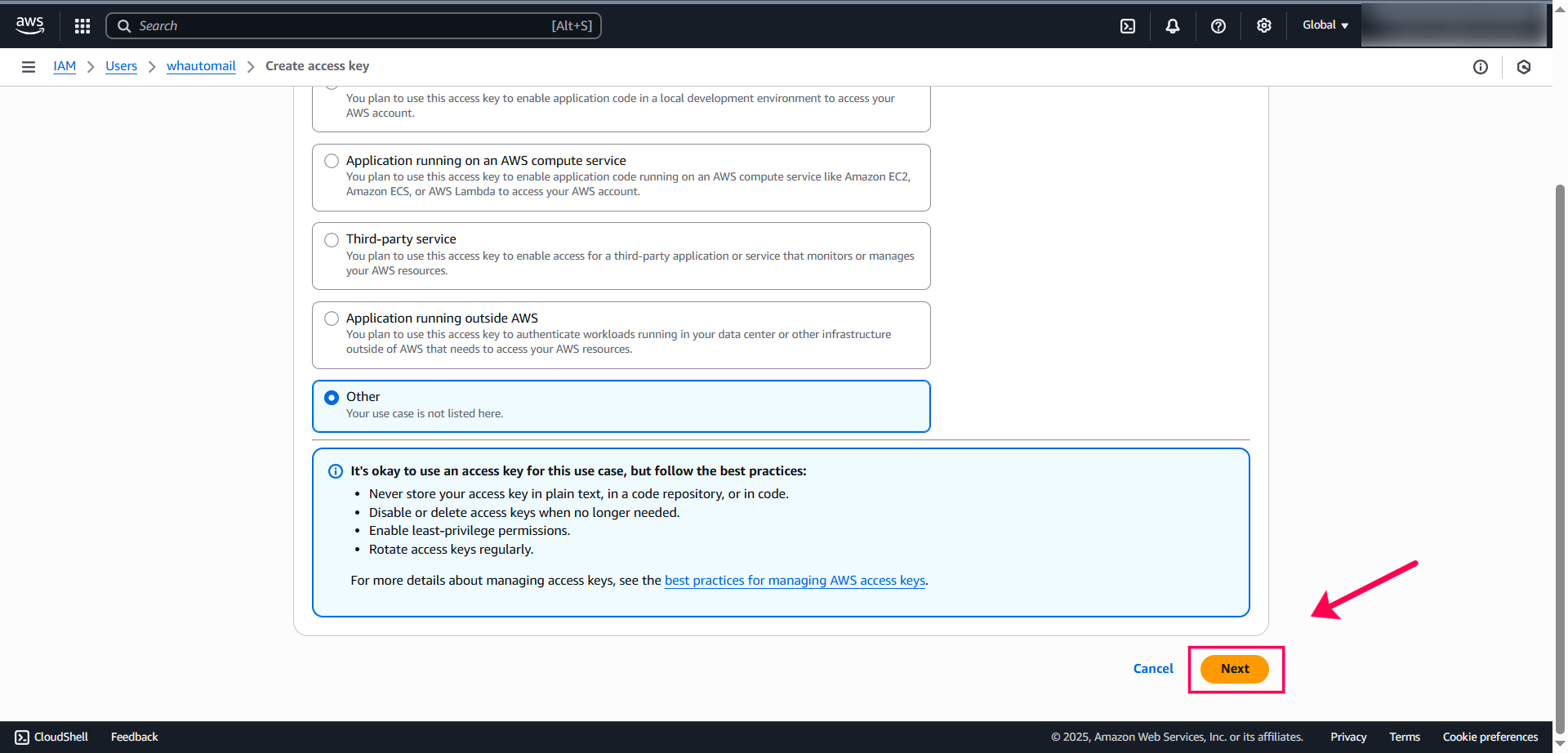Open the whautomail user breadcrumb

[201, 66]
